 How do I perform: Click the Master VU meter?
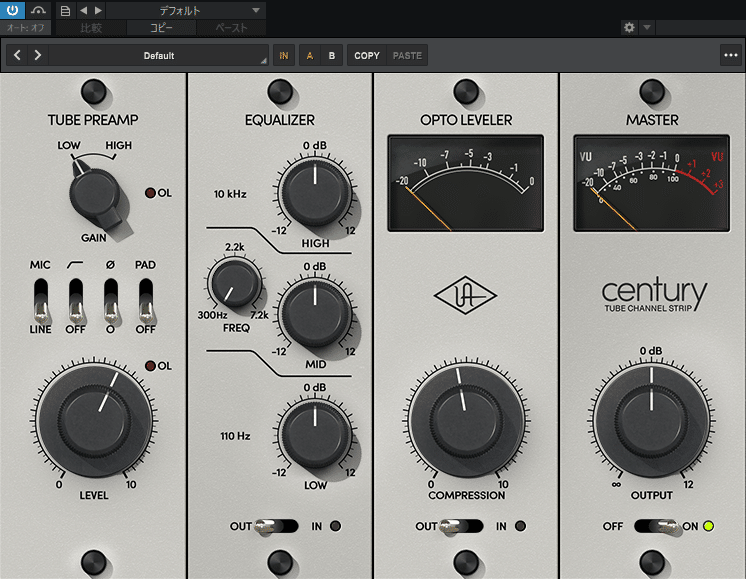click(651, 184)
